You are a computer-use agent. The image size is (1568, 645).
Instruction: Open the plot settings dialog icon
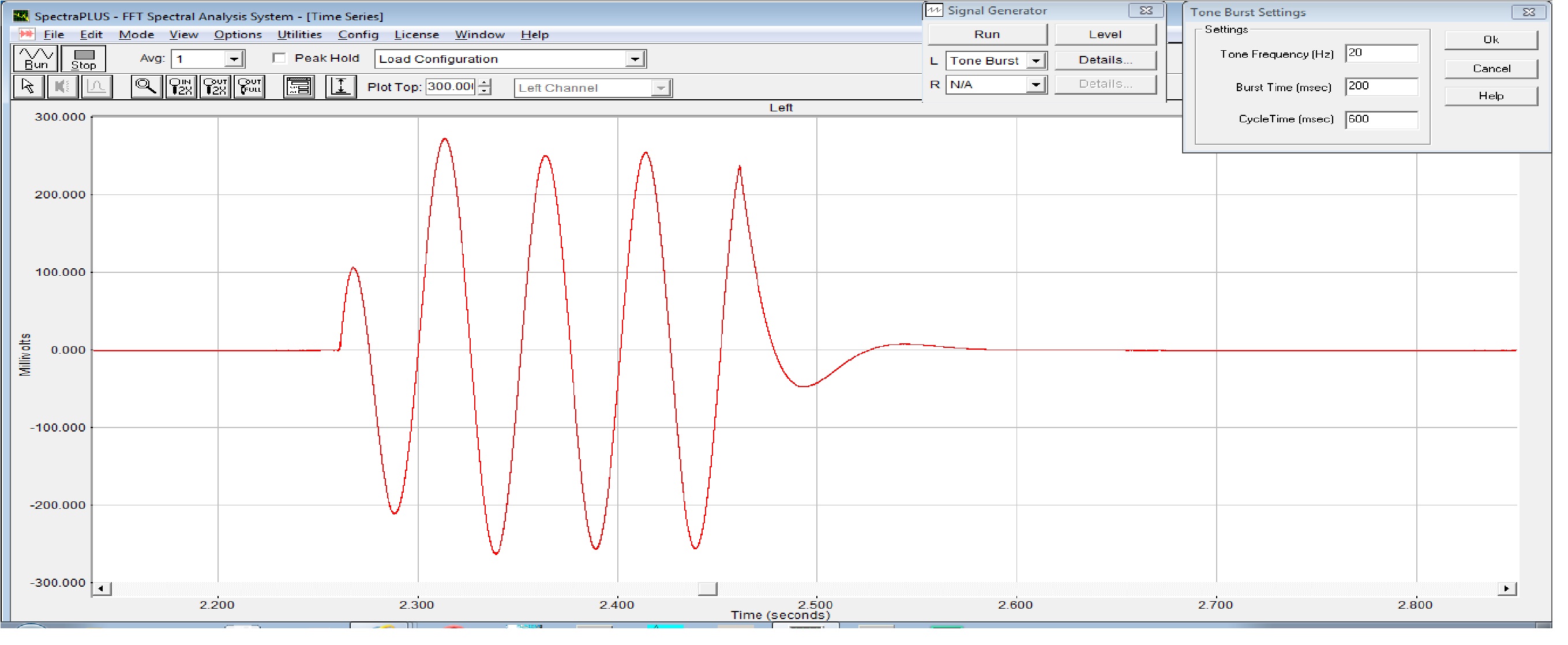click(x=300, y=88)
